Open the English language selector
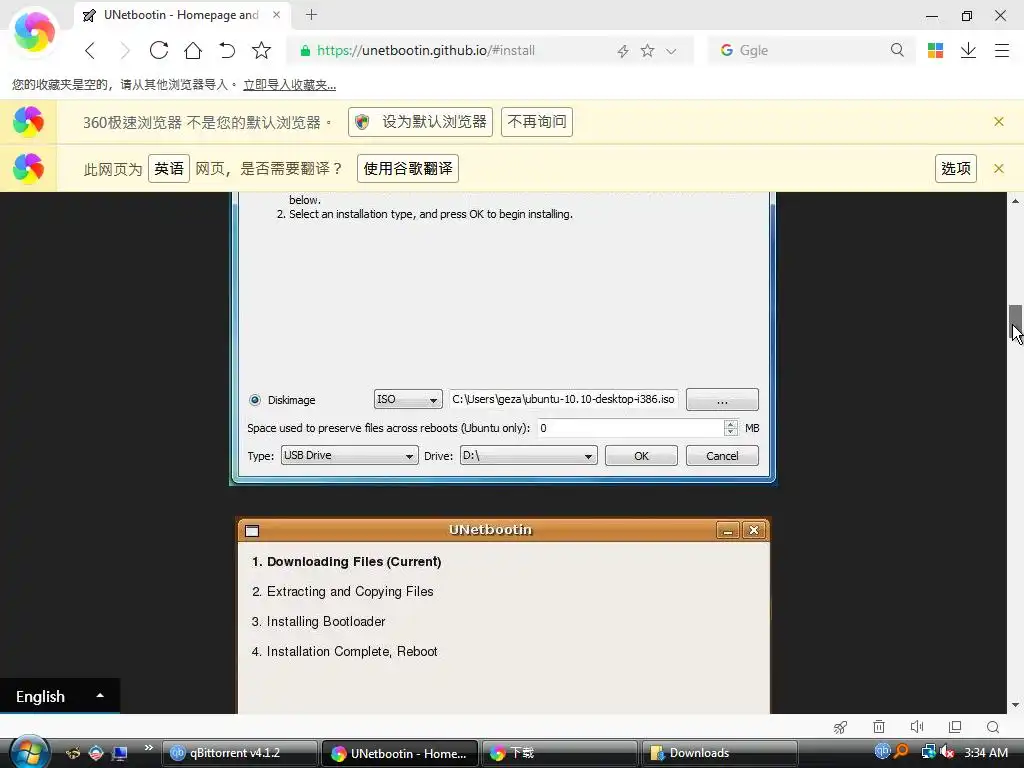This screenshot has height=768, width=1024. pyautogui.click(x=59, y=696)
